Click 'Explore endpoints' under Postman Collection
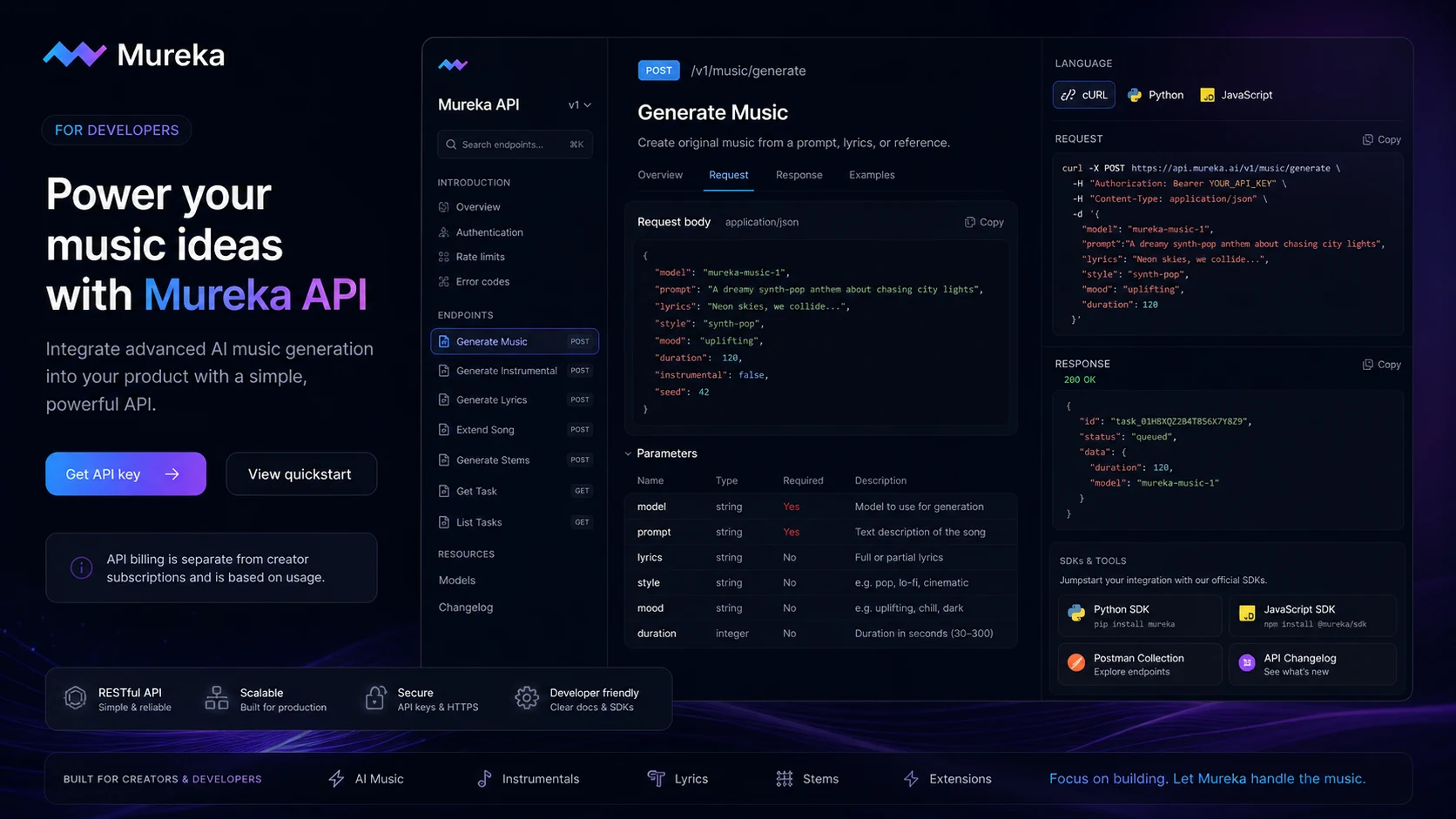Image resolution: width=1456 pixels, height=819 pixels. point(1132,672)
